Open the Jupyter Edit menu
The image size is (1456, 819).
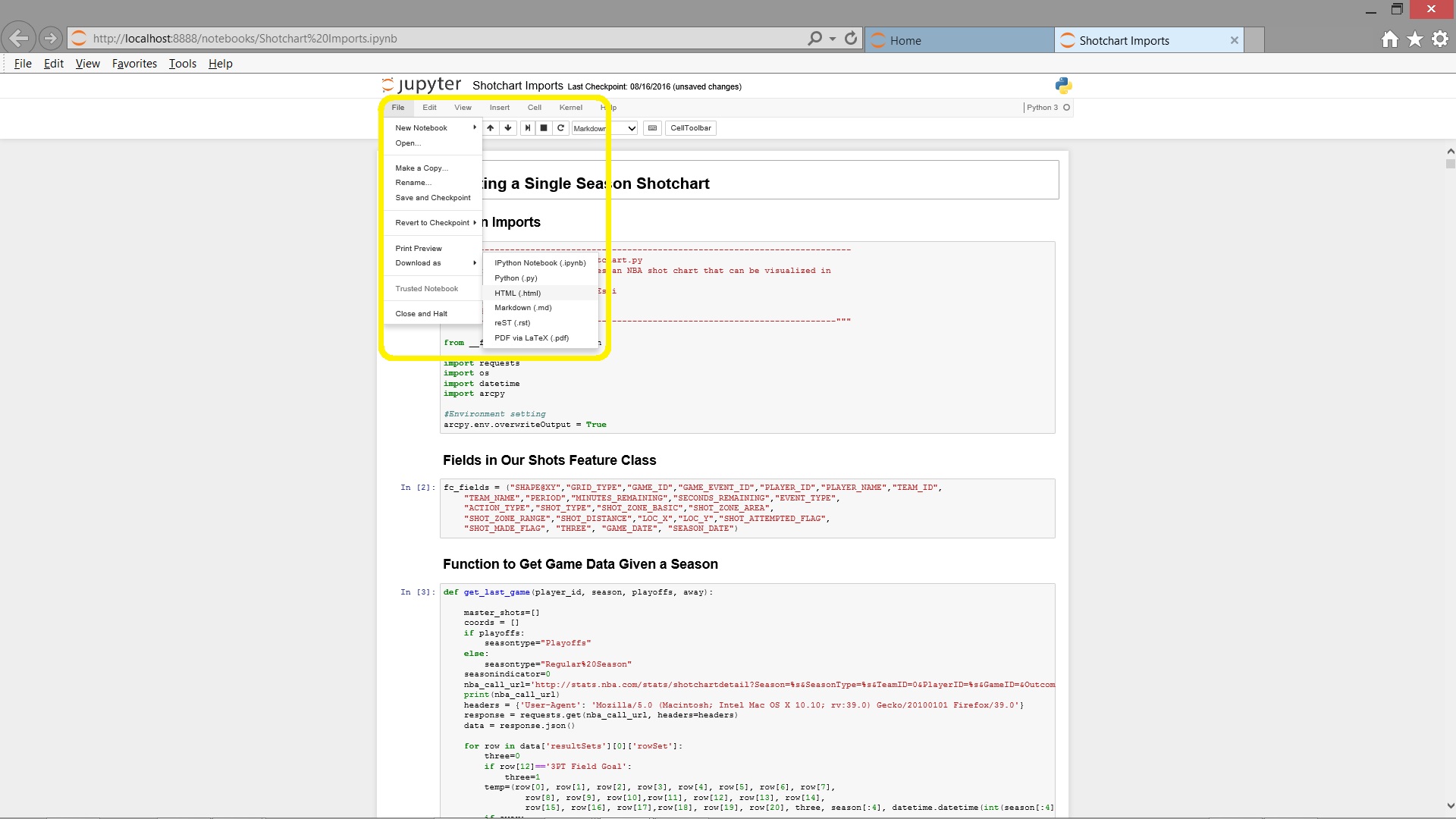[429, 108]
